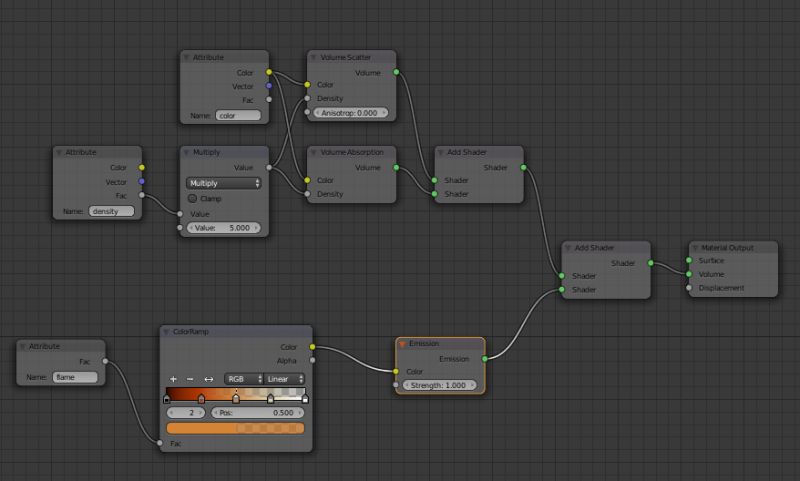
Task: Open the RGB color mode dropdown
Action: tap(243, 379)
